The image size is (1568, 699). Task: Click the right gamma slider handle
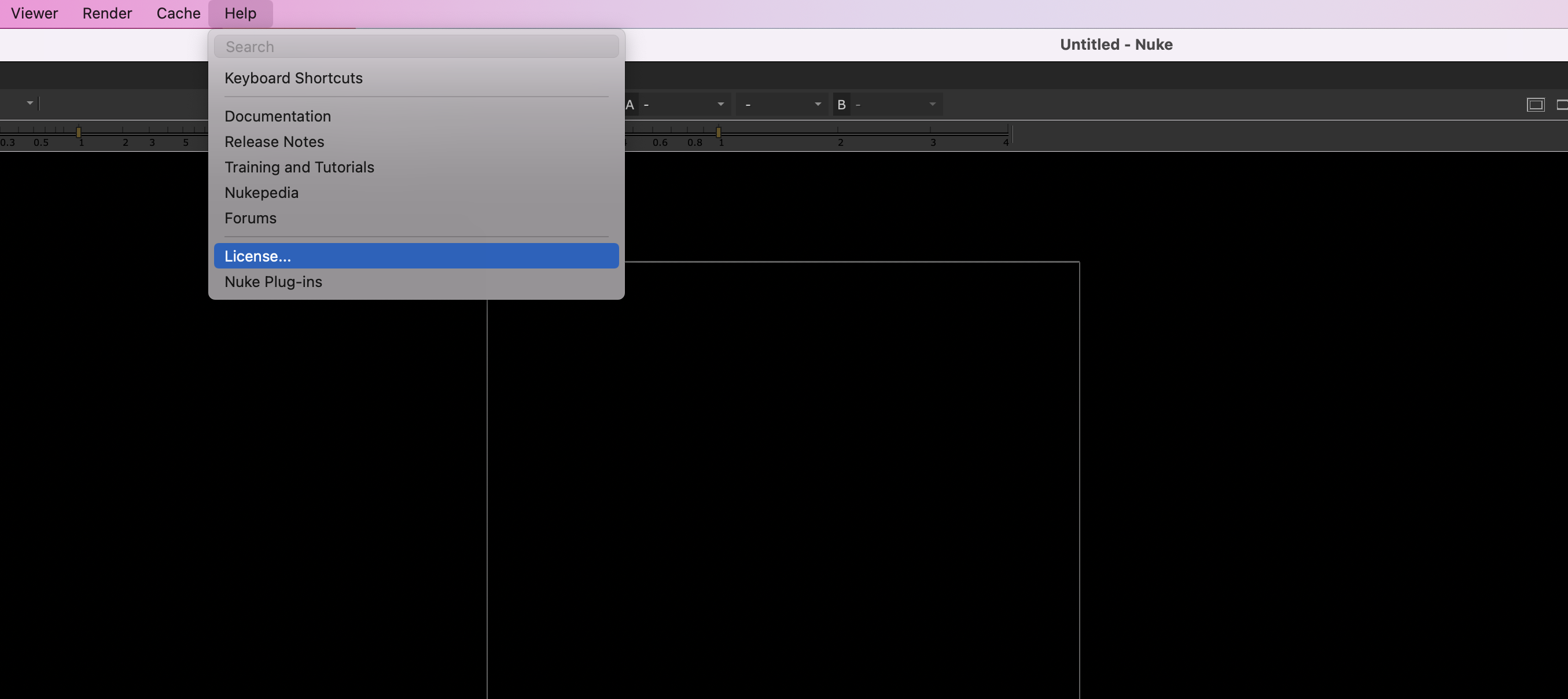click(718, 131)
